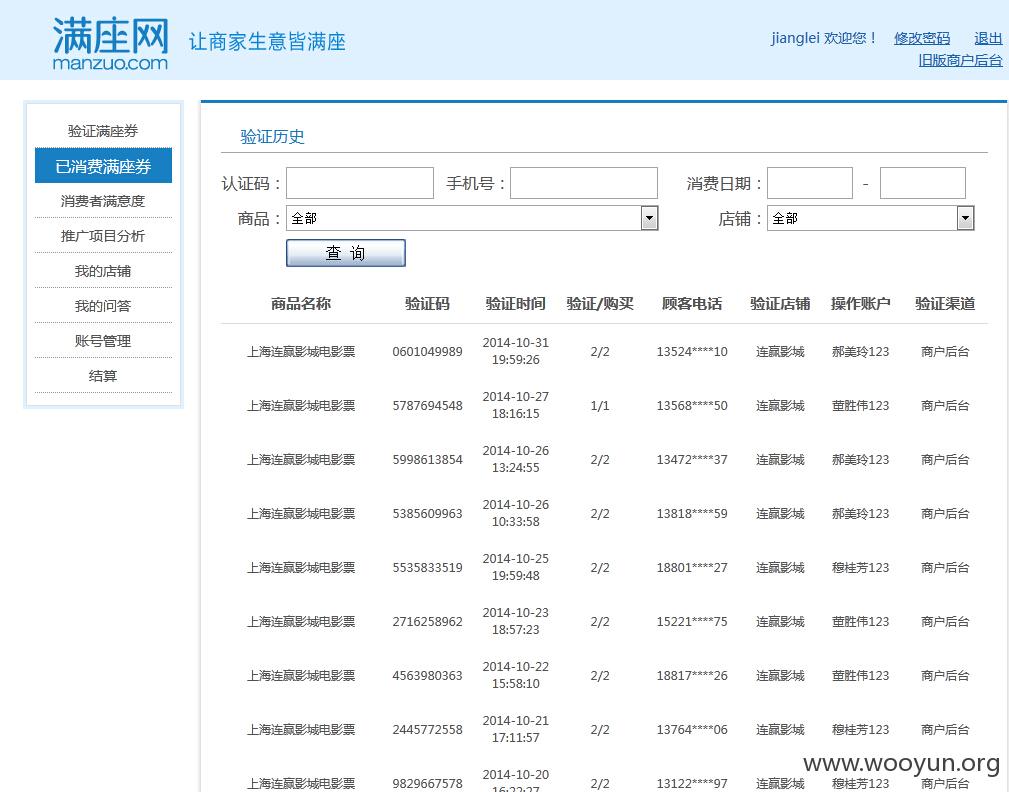Click the 修改密码 link
This screenshot has width=1009, height=792.
921,39
